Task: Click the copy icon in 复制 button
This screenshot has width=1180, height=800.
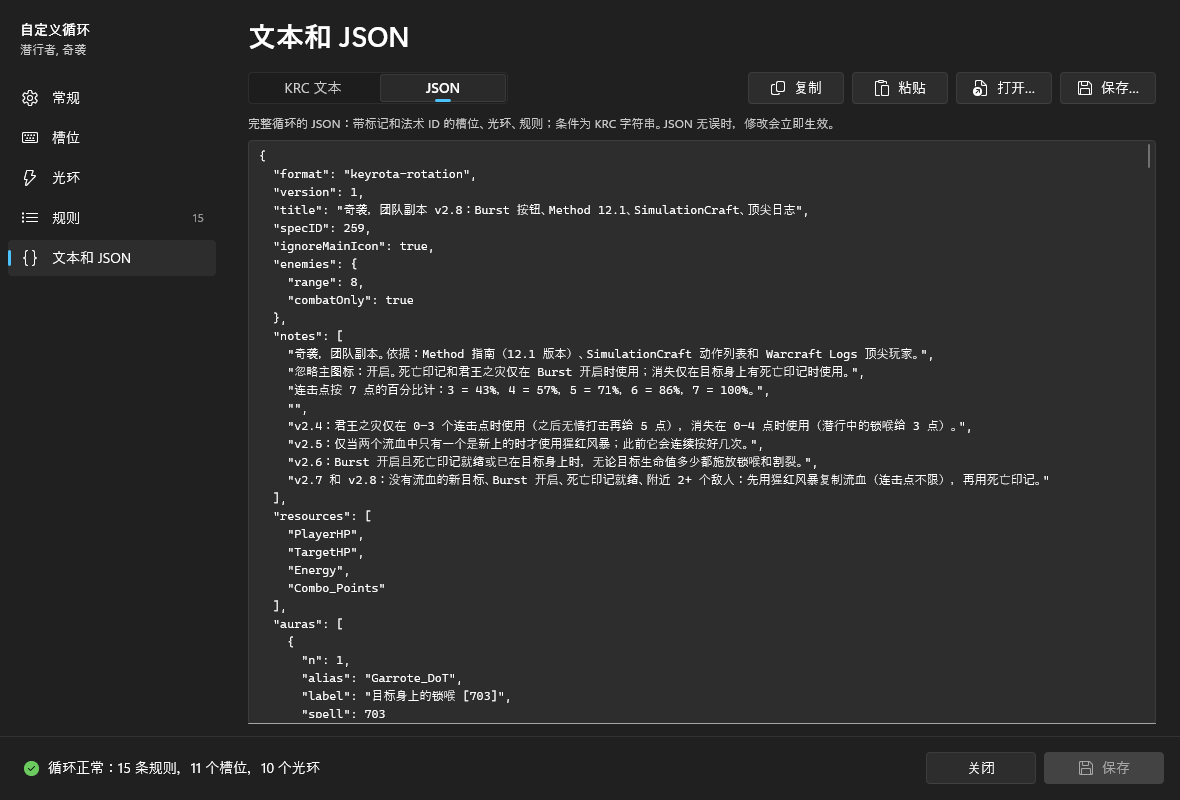Action: 778,88
